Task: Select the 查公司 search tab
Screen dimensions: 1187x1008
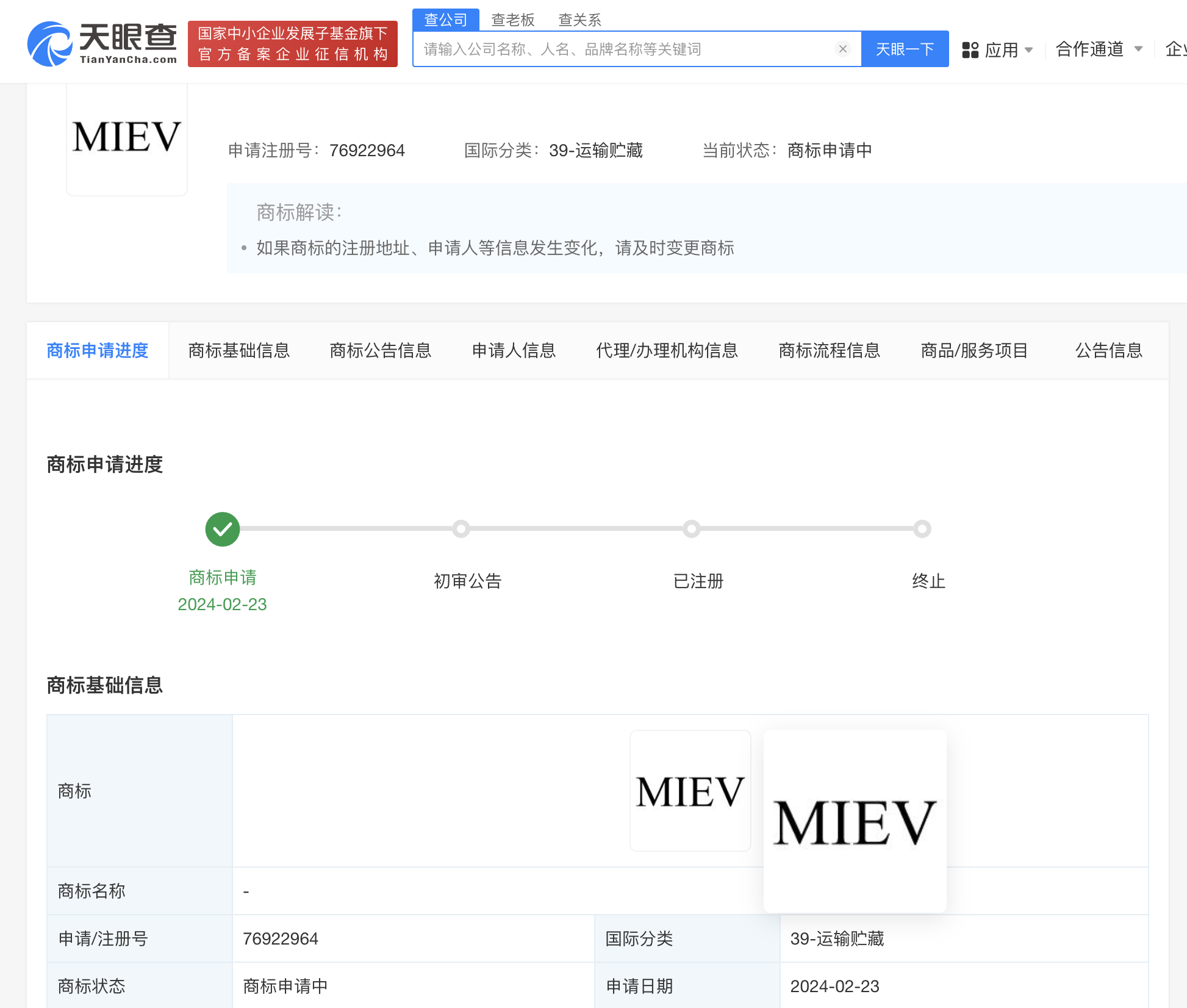Action: click(x=446, y=20)
